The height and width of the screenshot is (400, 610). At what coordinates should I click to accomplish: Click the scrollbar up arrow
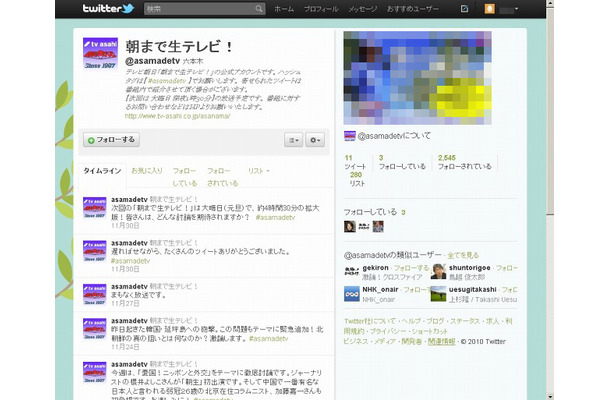(550, 4)
